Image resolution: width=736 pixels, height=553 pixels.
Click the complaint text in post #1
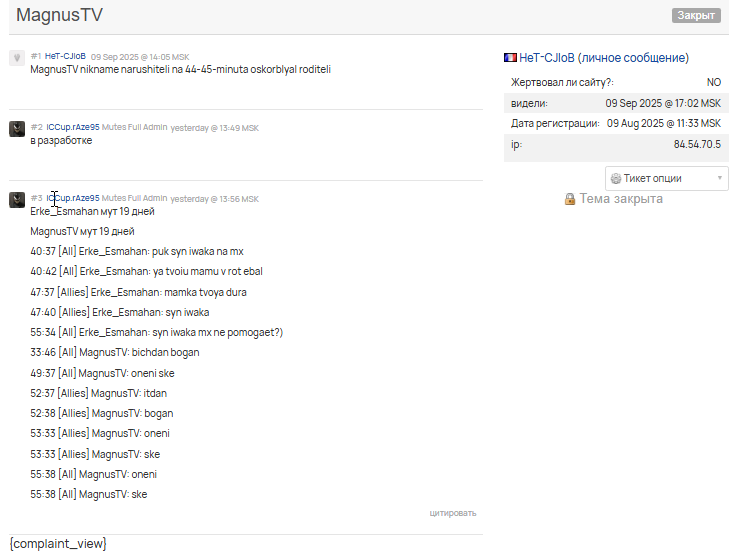click(x=181, y=69)
